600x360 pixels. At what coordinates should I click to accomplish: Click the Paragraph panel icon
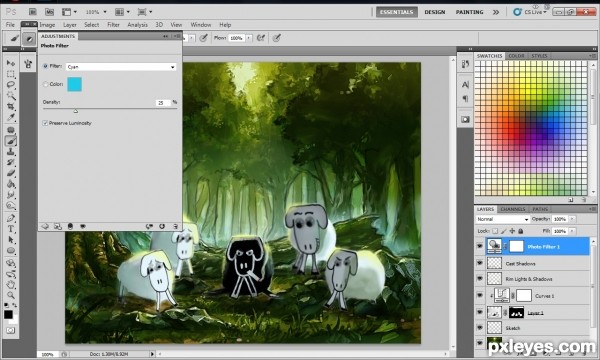coord(465,99)
